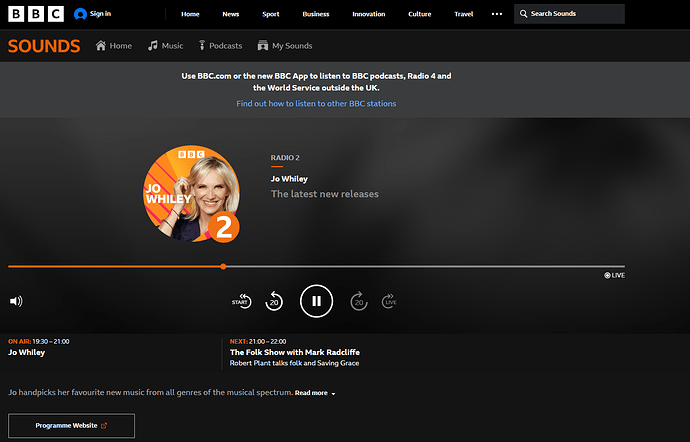Click the Sign in account icon
Viewport: 690px width, 442px height.
(x=80, y=14)
